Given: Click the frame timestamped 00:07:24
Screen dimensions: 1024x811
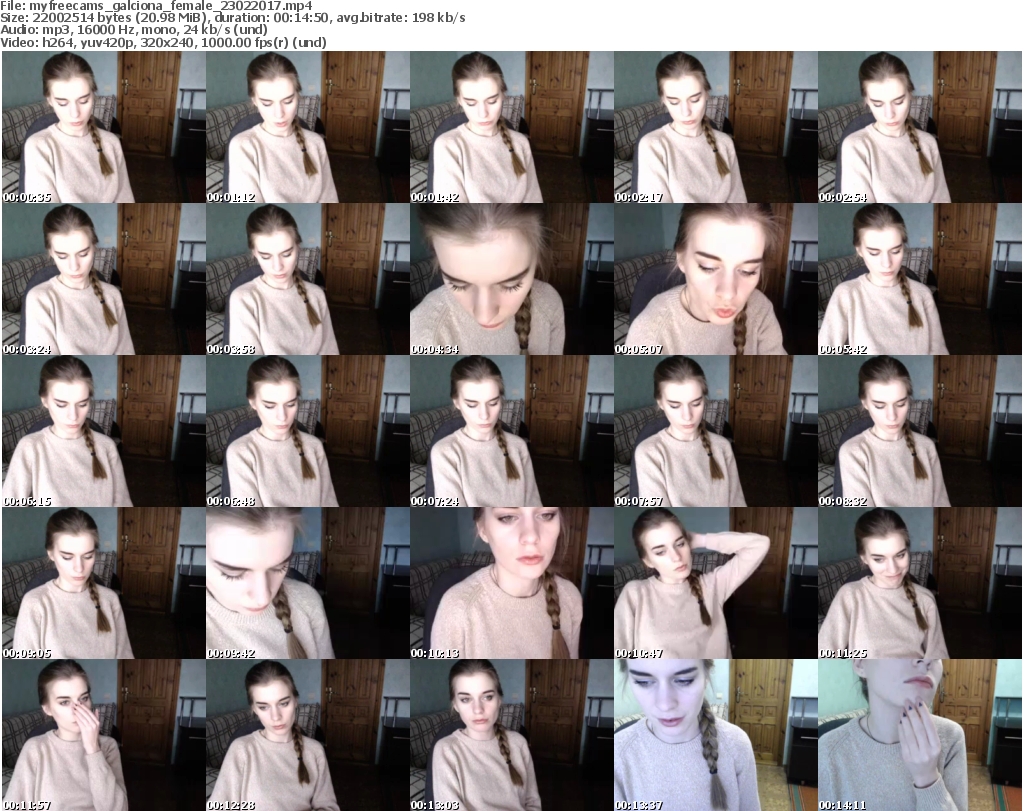Looking at the screenshot, I should (511, 432).
